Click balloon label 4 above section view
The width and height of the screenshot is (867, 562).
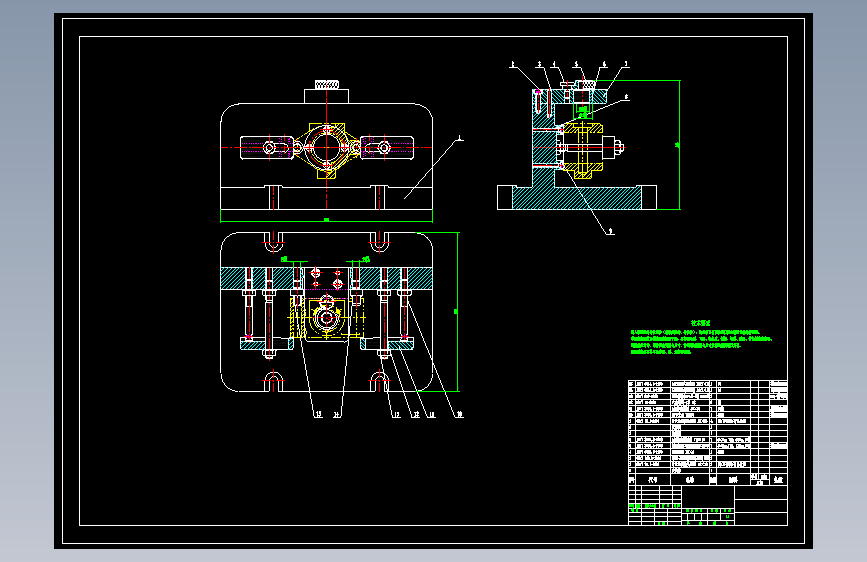(554, 65)
